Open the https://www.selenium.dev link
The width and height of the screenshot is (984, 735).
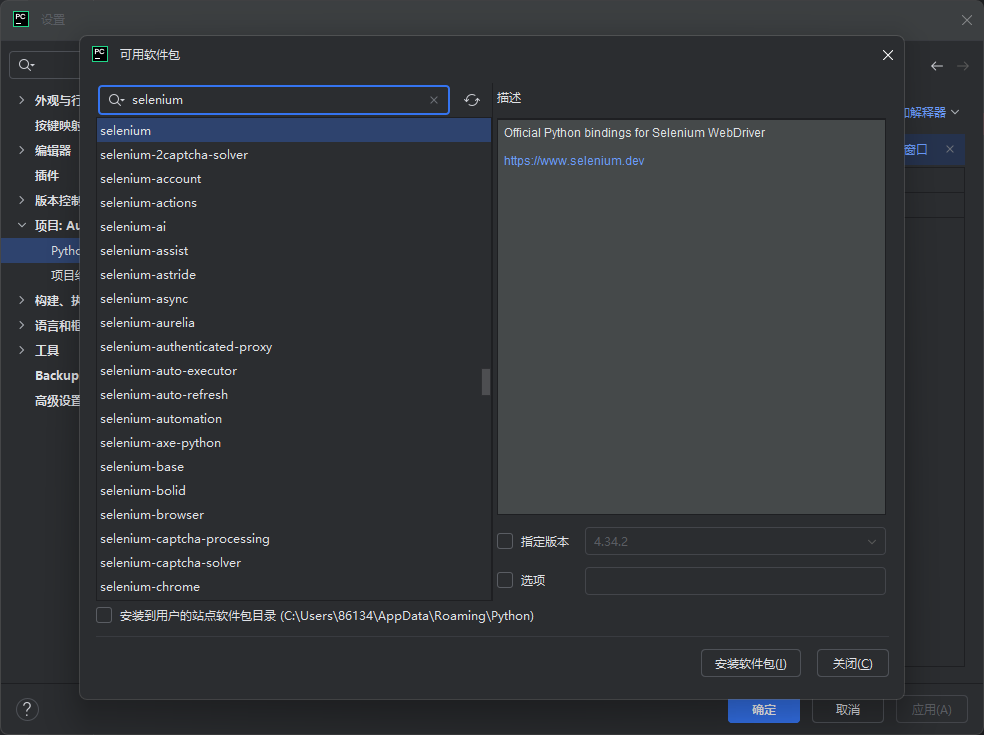click(574, 161)
